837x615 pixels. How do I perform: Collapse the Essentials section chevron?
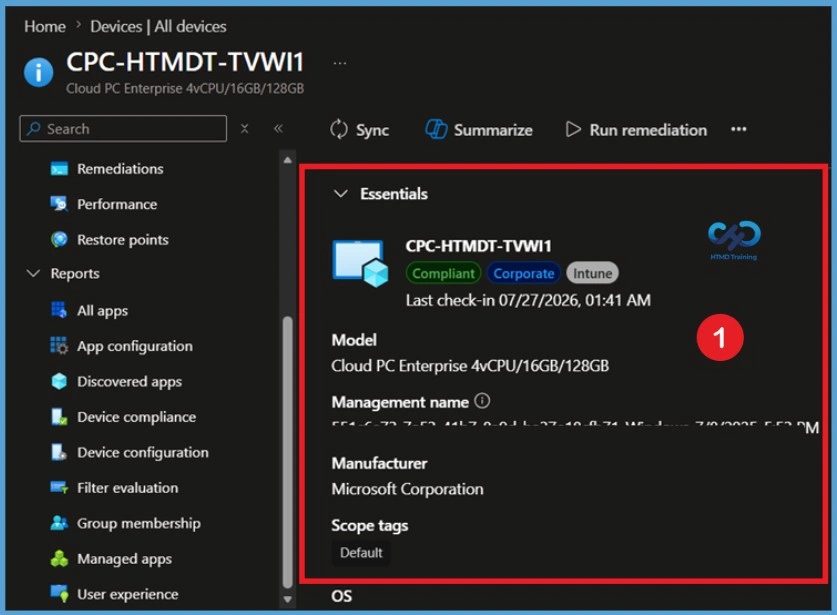pos(341,194)
